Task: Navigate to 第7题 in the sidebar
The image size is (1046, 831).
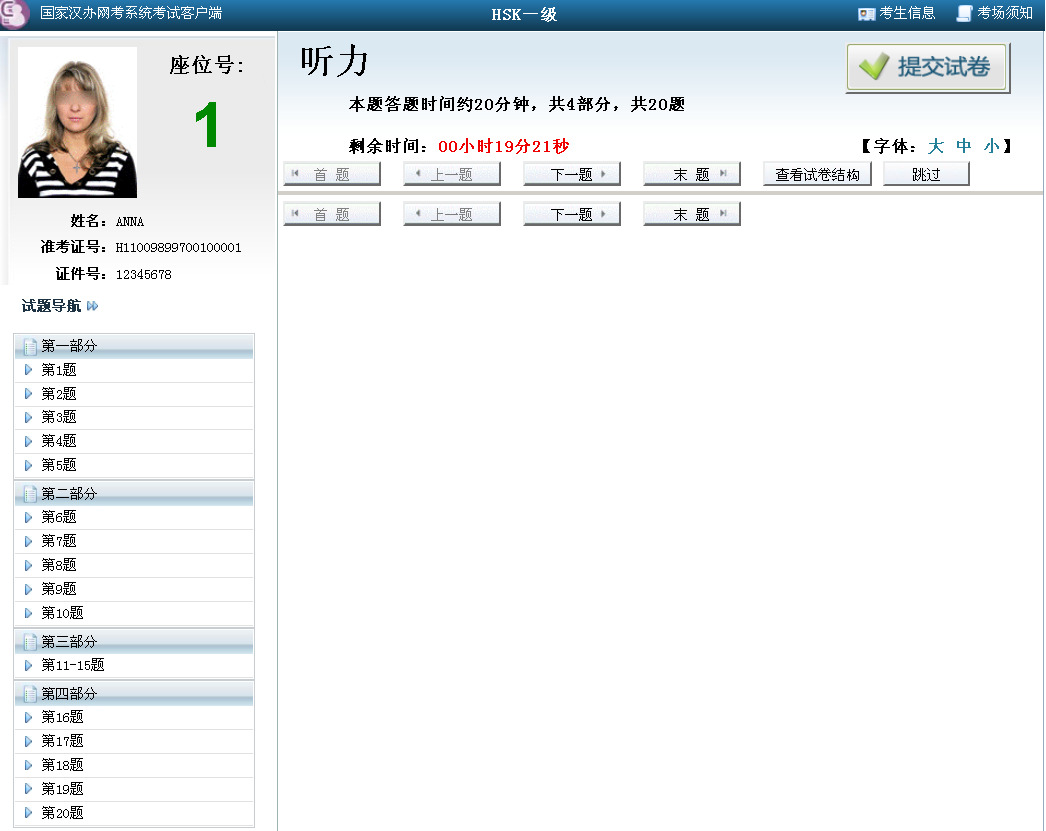Action: pyautogui.click(x=59, y=541)
